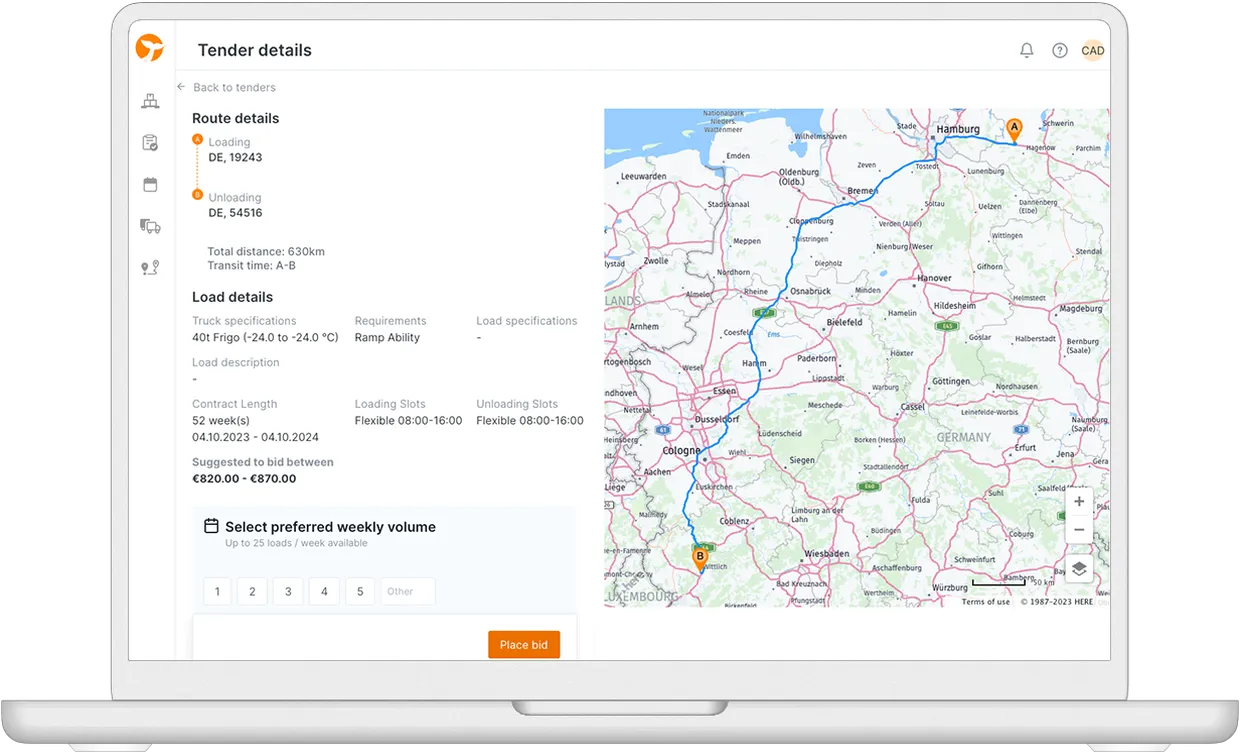This screenshot has width=1240, height=752.
Task: Open the tenders clipboard icon in sidebar
Action: click(x=150, y=143)
